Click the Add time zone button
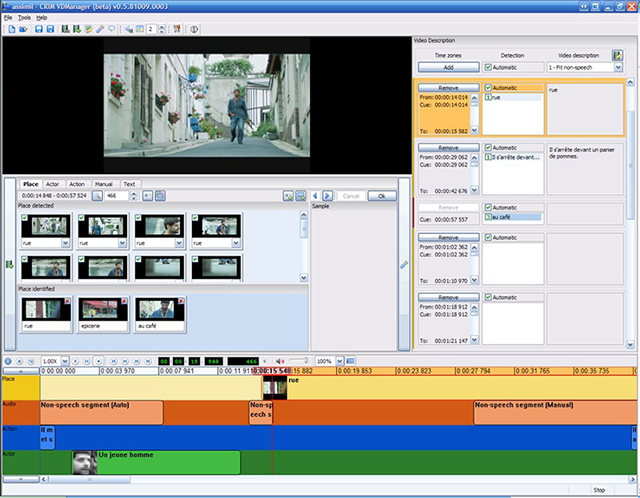 (449, 67)
